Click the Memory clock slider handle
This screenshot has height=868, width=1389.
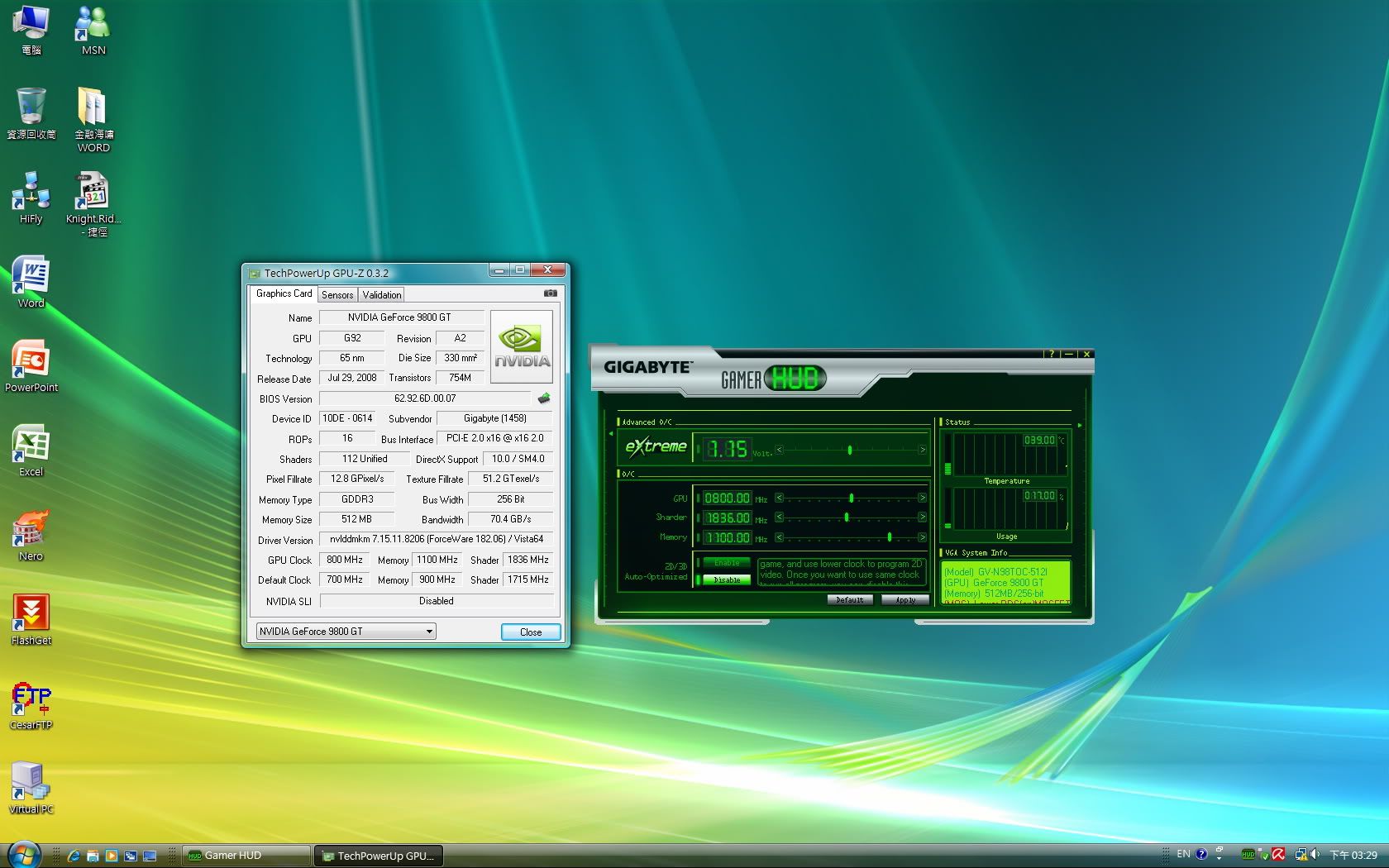pyautogui.click(x=890, y=537)
